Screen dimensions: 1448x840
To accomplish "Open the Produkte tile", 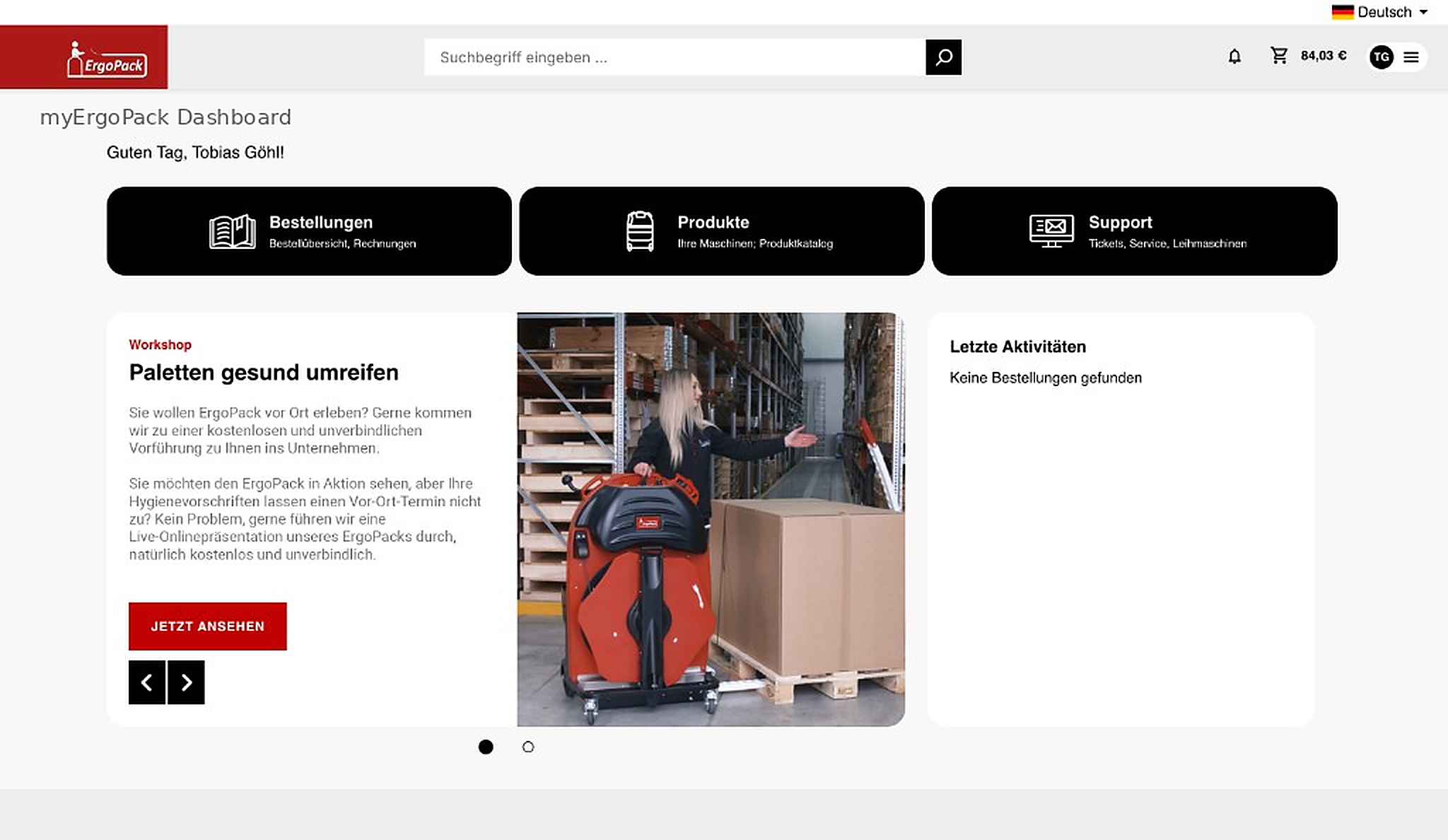I will click(x=722, y=231).
